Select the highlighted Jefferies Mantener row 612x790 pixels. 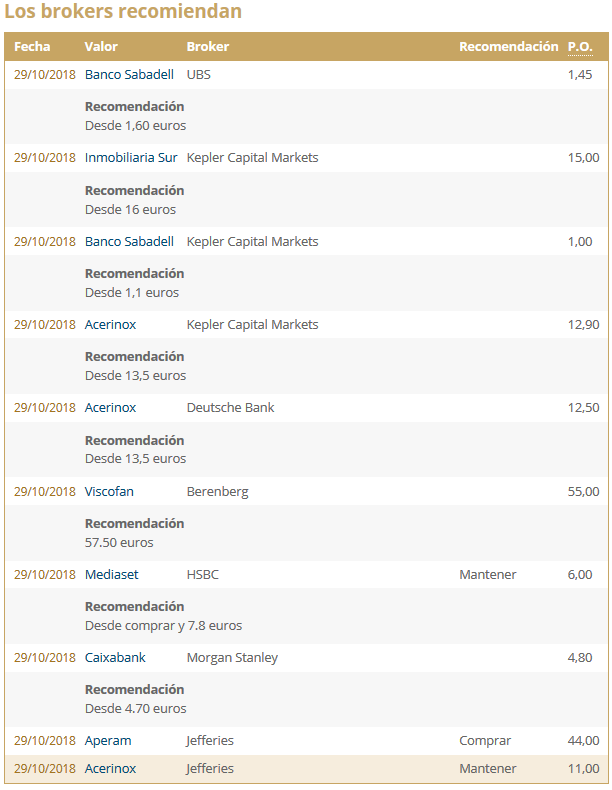(305, 769)
